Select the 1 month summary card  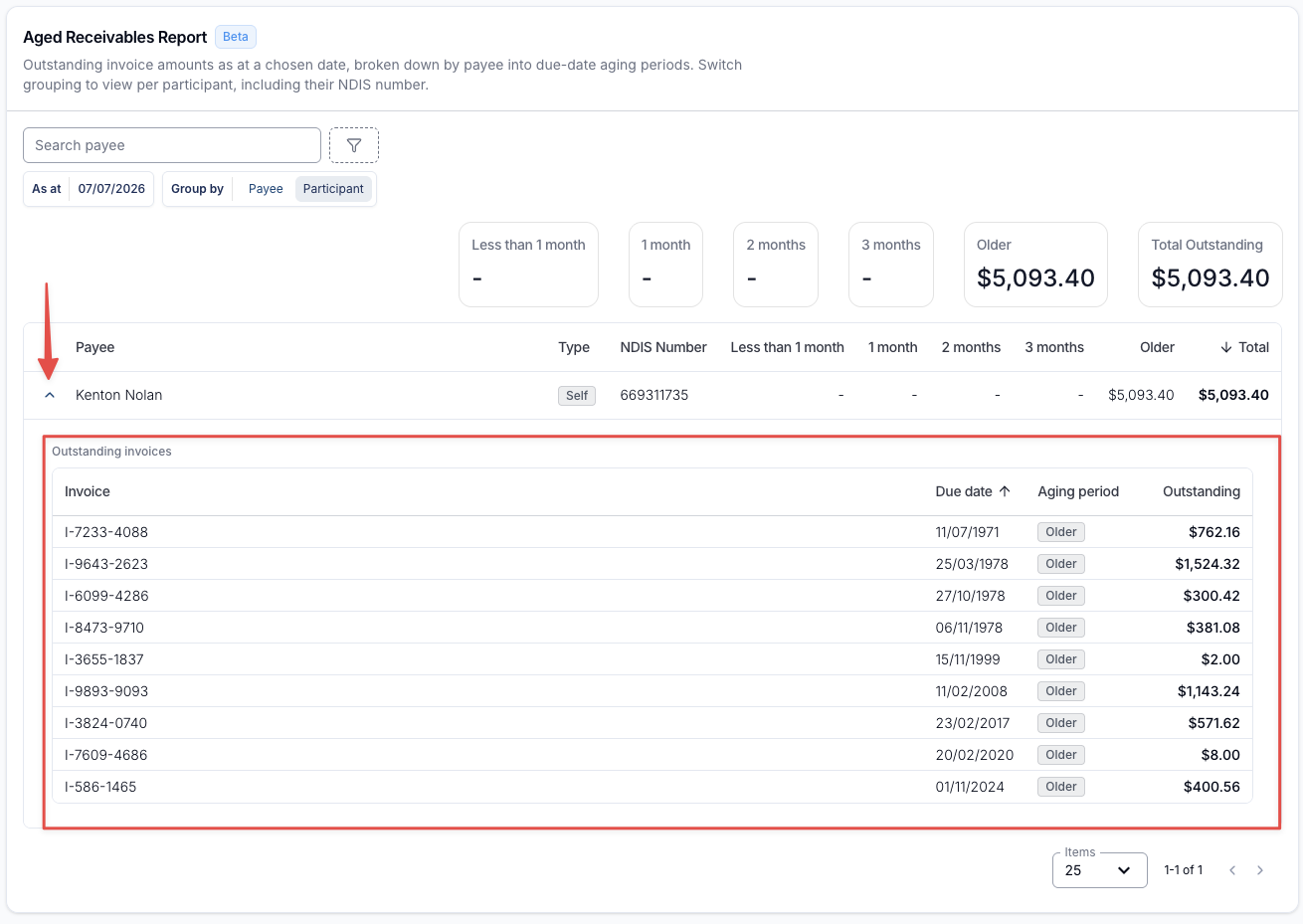point(665,265)
